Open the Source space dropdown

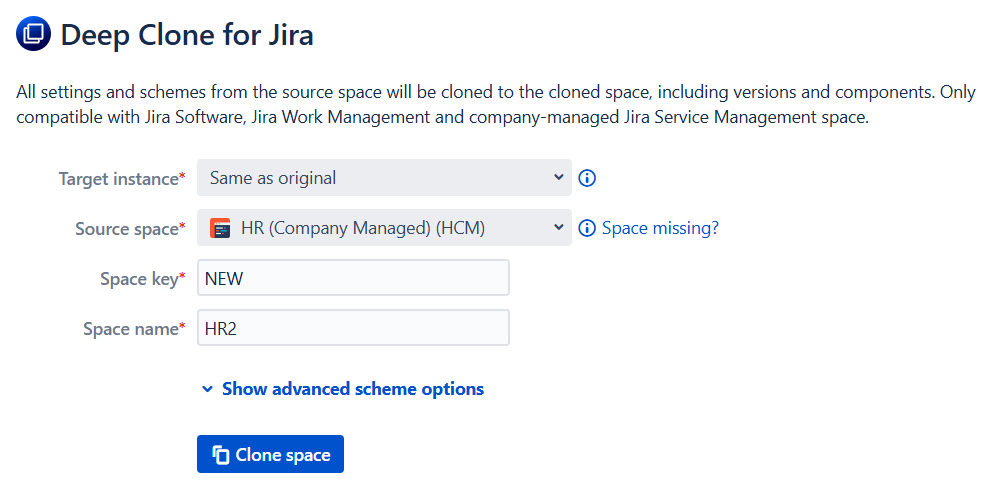(x=385, y=229)
